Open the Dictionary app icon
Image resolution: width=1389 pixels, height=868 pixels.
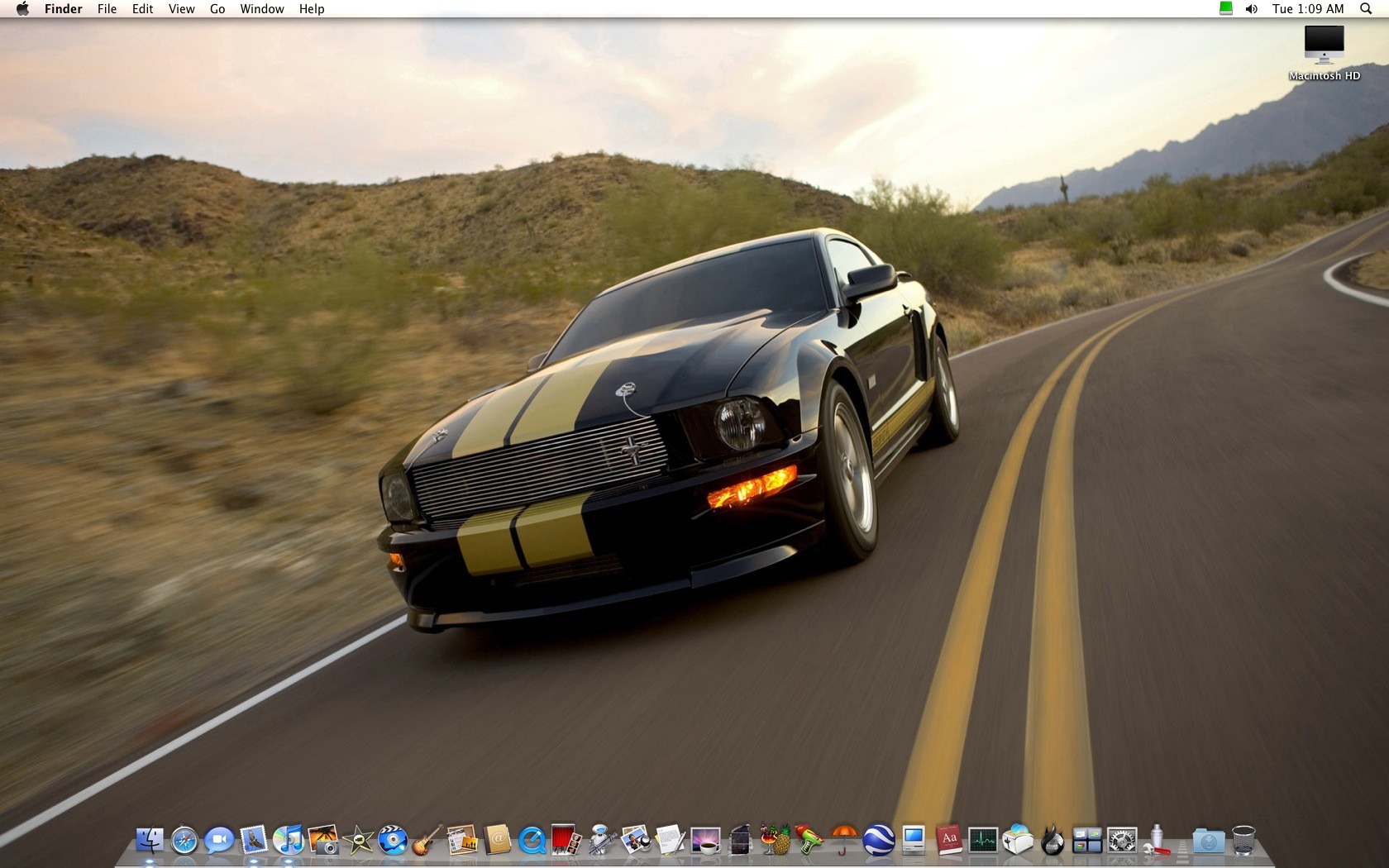pyautogui.click(x=948, y=841)
